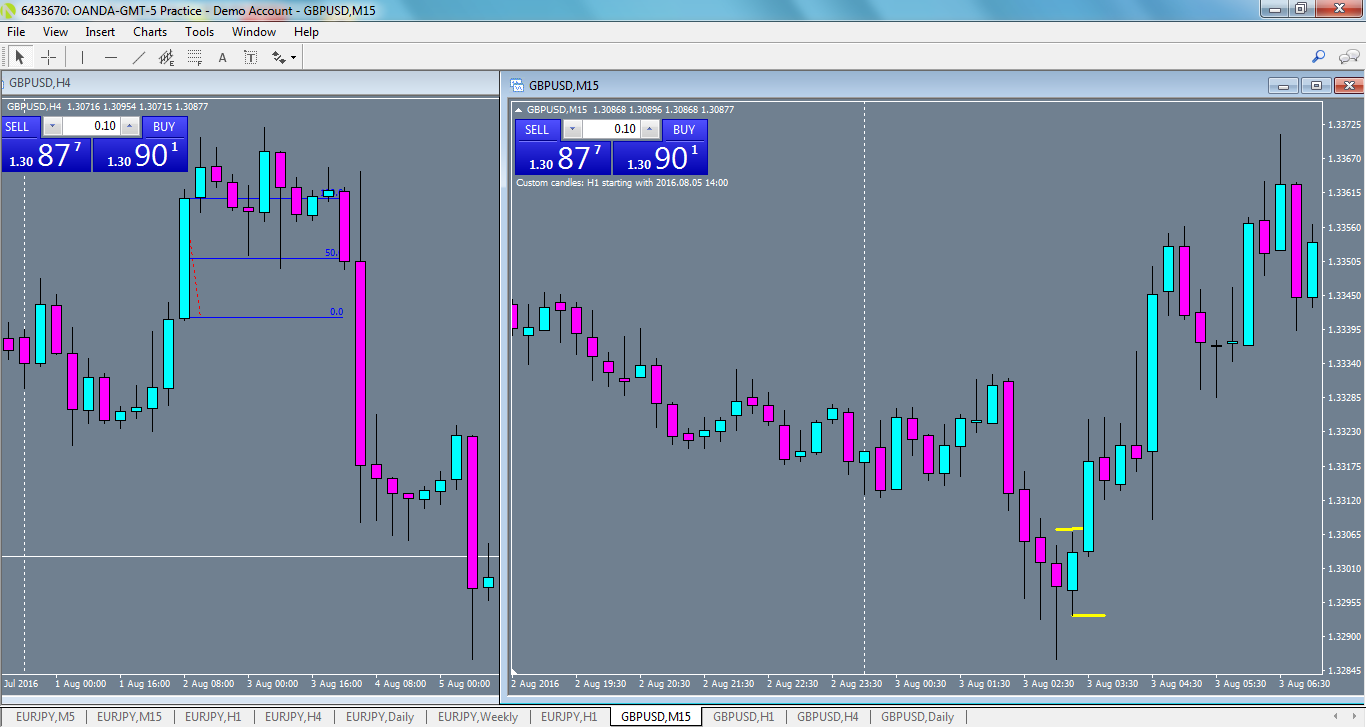Select the Vertical Line tool

click(81, 57)
